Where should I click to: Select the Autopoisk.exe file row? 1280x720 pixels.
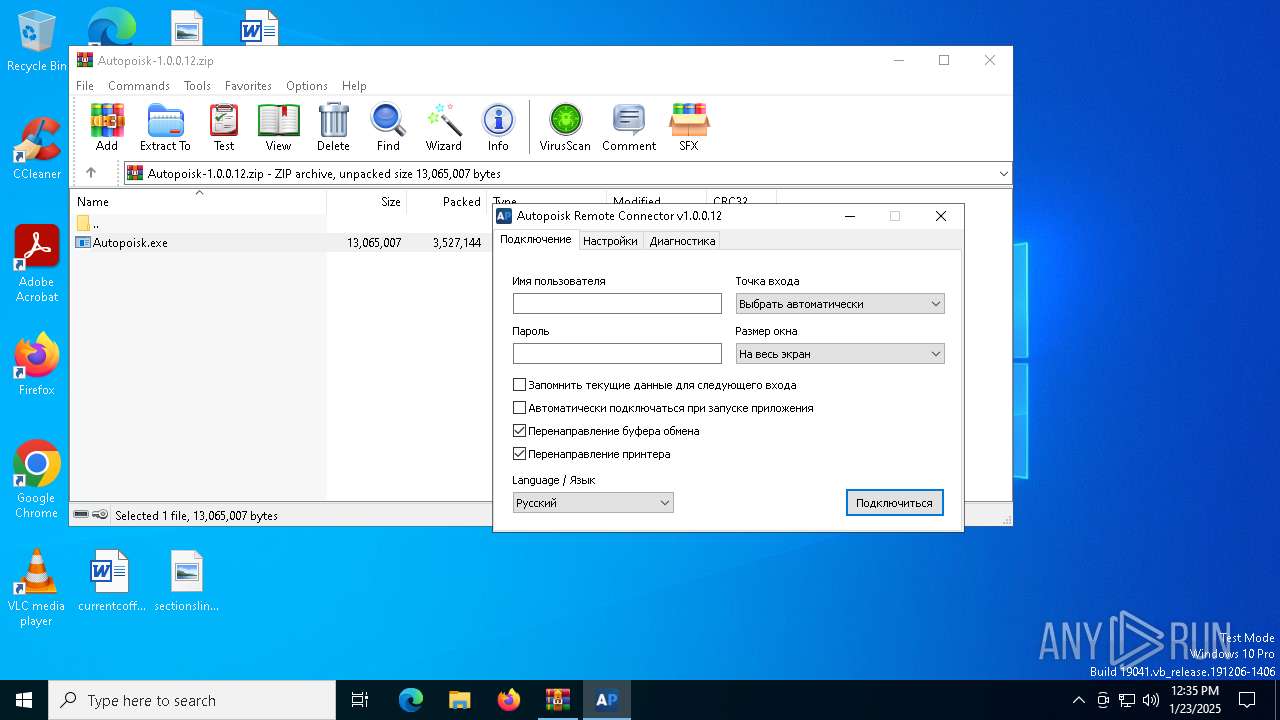coord(282,242)
